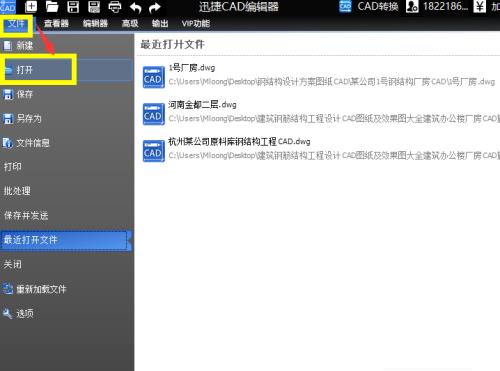Screen dimensions: 500x371
Task: Click the account number 1822186...
Action: coord(445,6)
